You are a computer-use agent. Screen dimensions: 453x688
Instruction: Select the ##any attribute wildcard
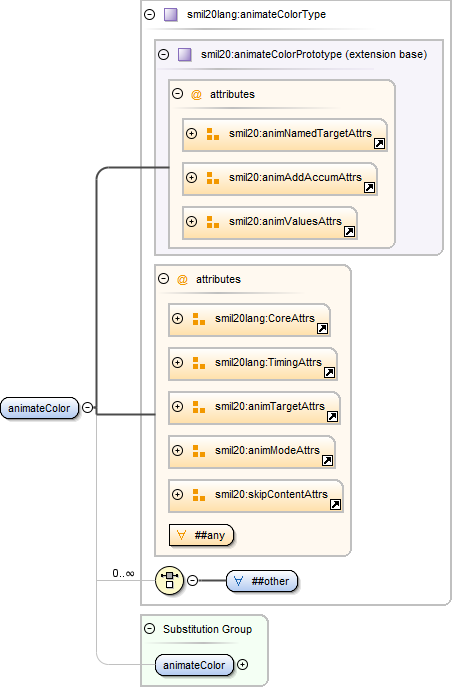coord(201,535)
